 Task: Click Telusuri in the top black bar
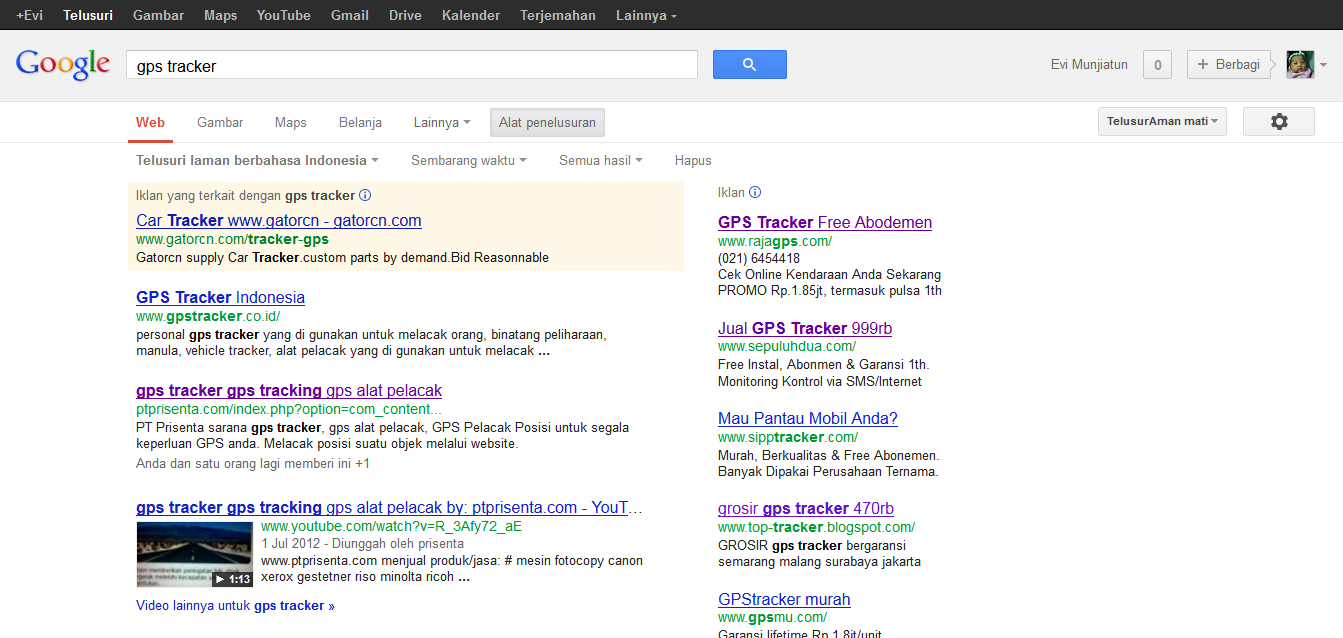(88, 15)
